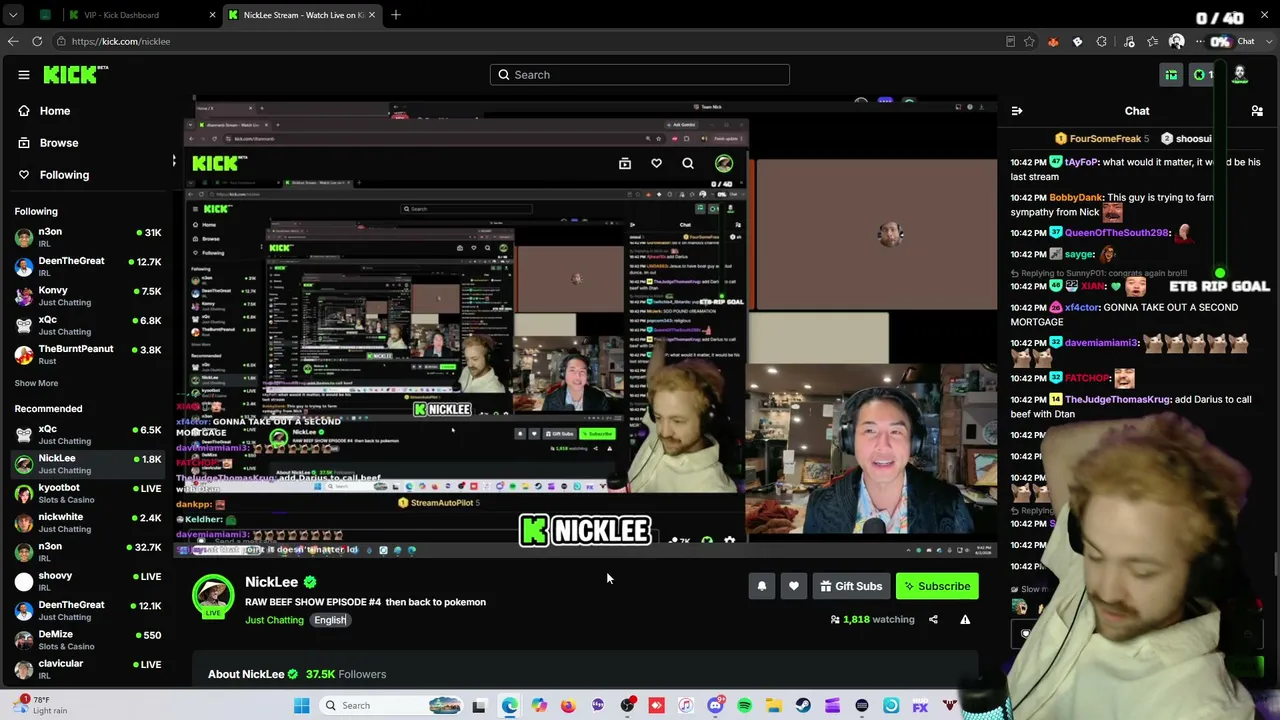Open the Just Chatting category link
The height and width of the screenshot is (720, 1280).
click(x=274, y=620)
